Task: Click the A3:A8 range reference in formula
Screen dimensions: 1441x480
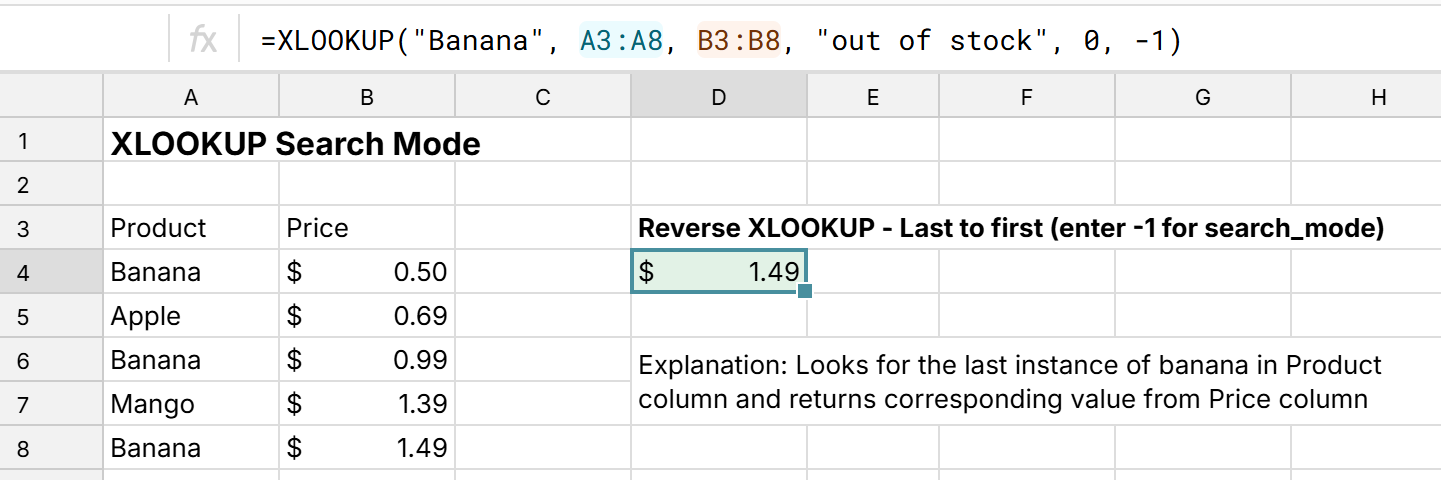Action: pyautogui.click(x=620, y=40)
